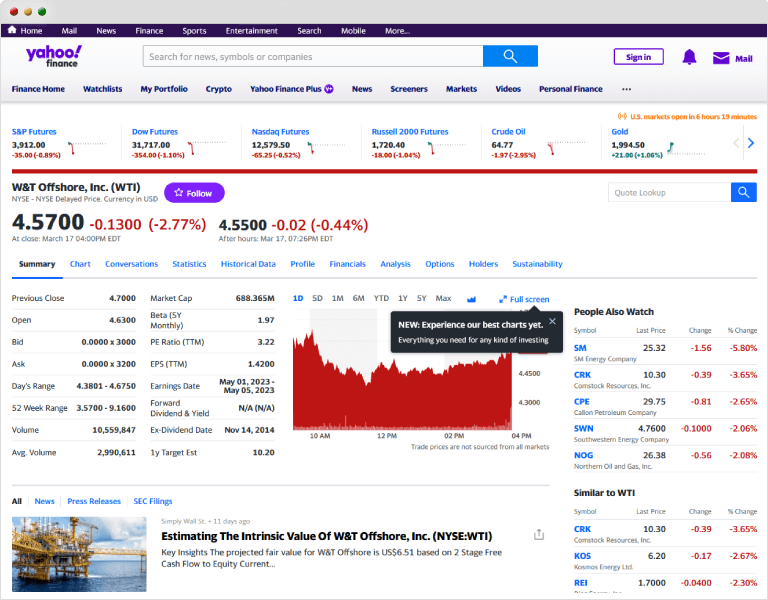
Task: Click Yahoo Finance Plus badge icon
Action: [329, 89]
